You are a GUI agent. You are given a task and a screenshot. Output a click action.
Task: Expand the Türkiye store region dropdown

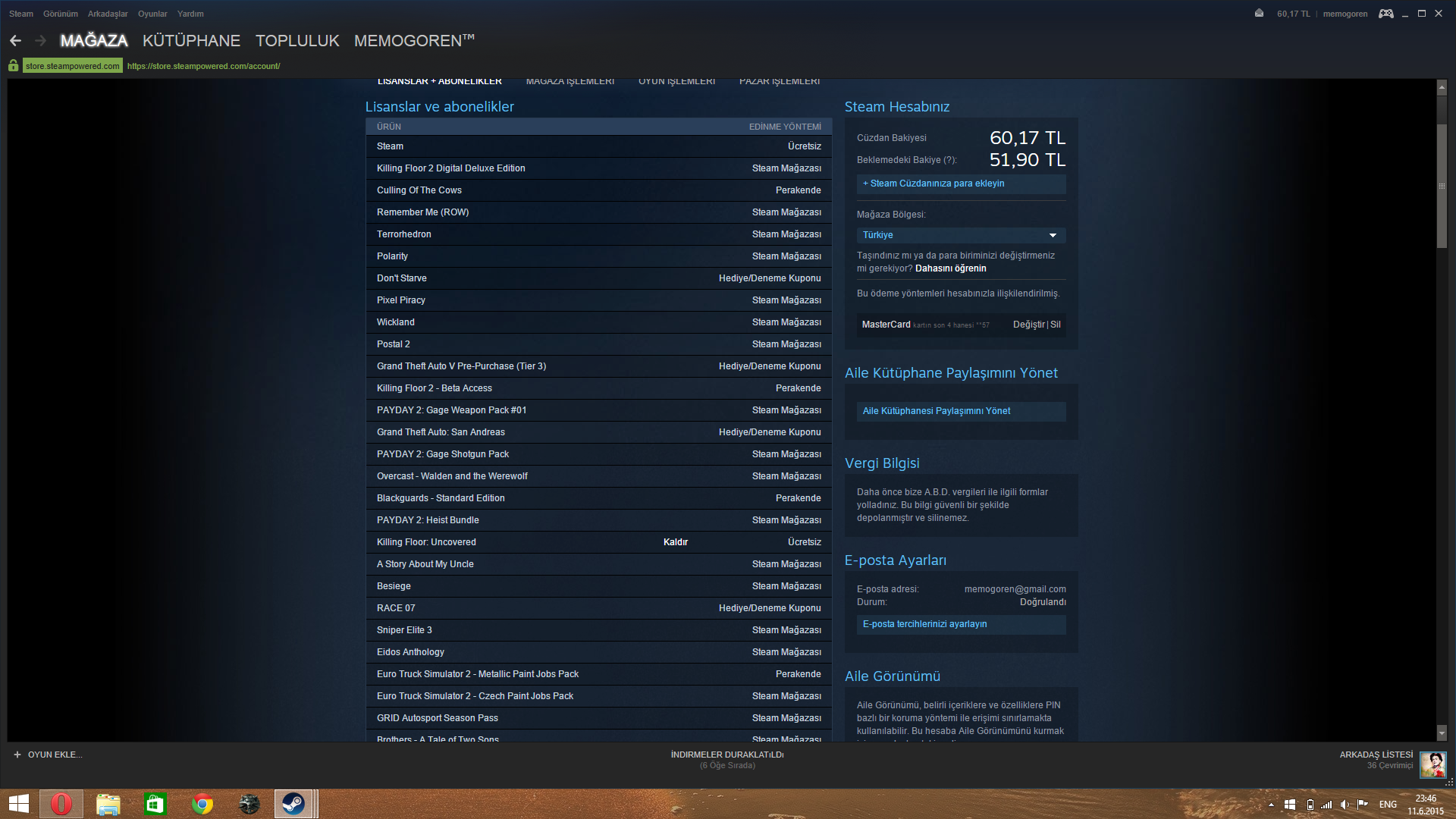tap(1052, 235)
